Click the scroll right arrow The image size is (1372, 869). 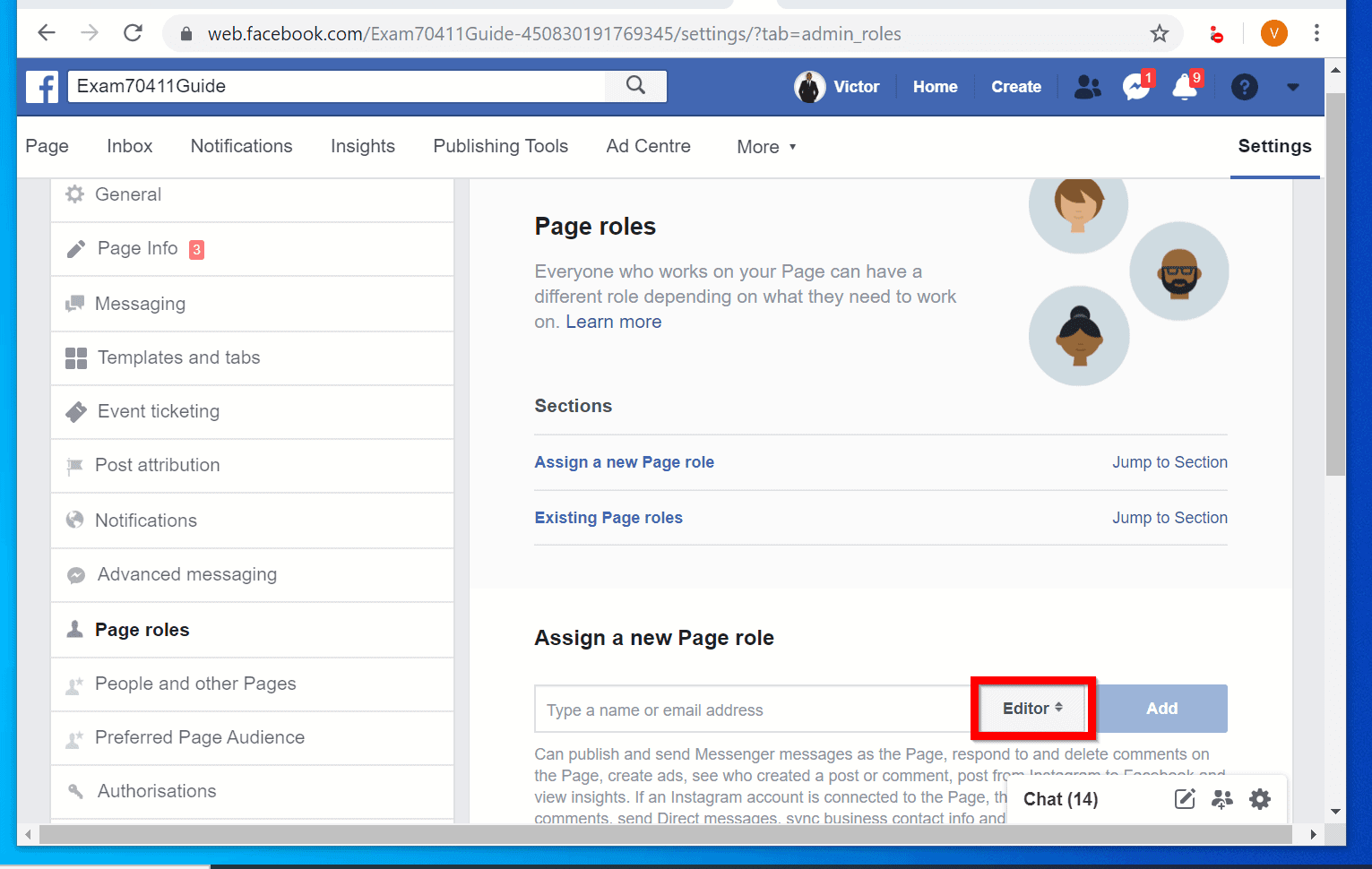[x=1313, y=834]
